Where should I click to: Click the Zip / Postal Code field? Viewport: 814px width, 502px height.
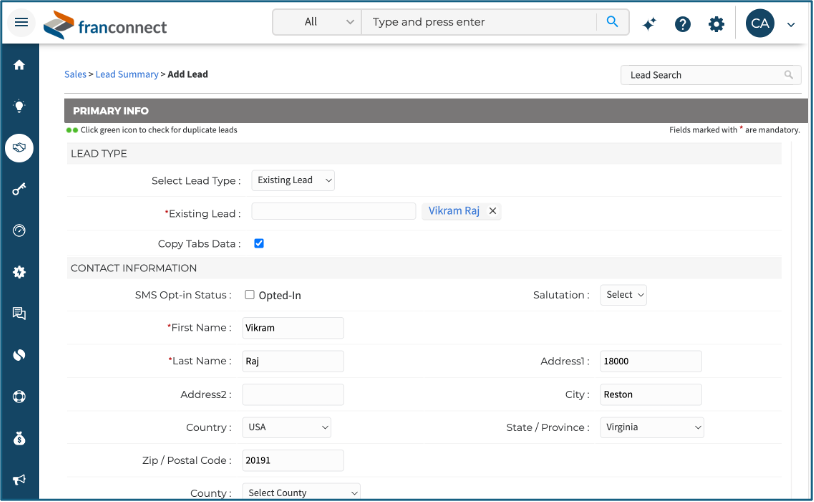[x=293, y=460]
